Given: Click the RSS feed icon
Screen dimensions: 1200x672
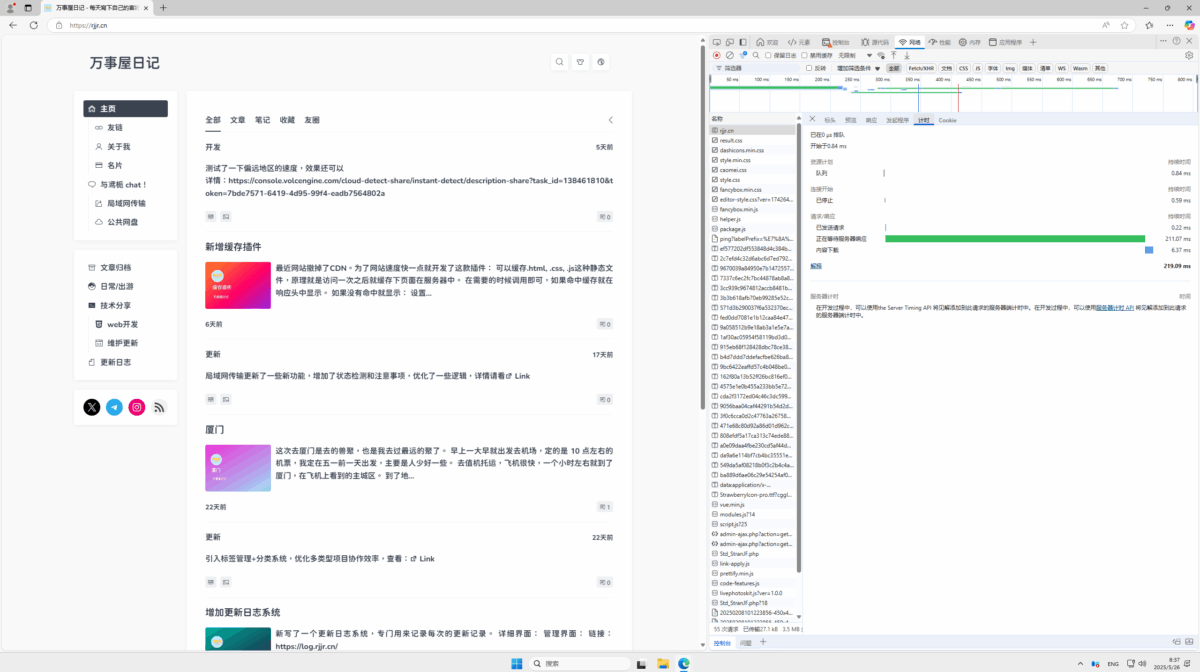Looking at the screenshot, I should click(159, 407).
